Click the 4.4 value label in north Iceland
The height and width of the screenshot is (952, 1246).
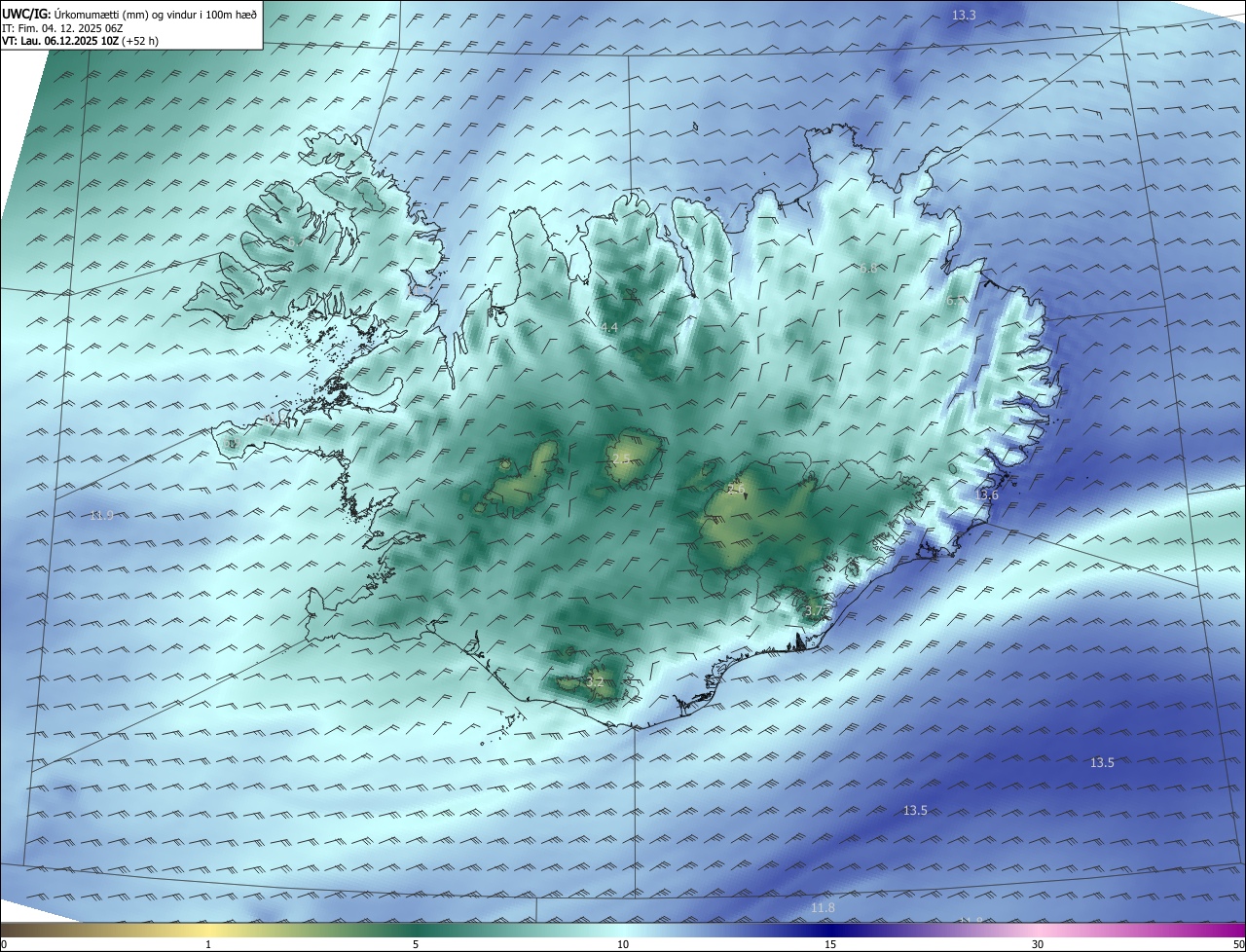pyautogui.click(x=608, y=328)
